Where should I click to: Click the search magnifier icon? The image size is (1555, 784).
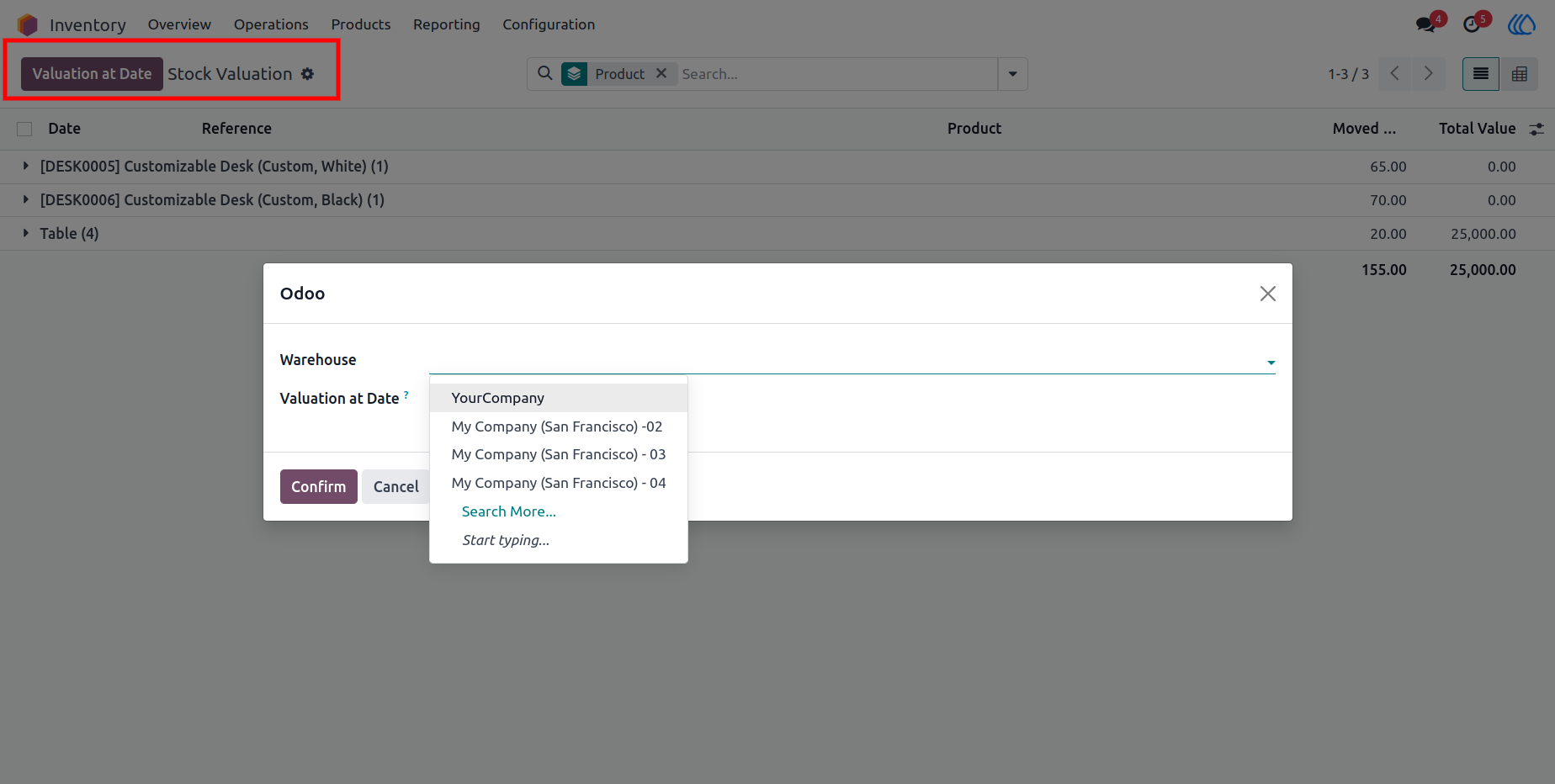tap(545, 73)
